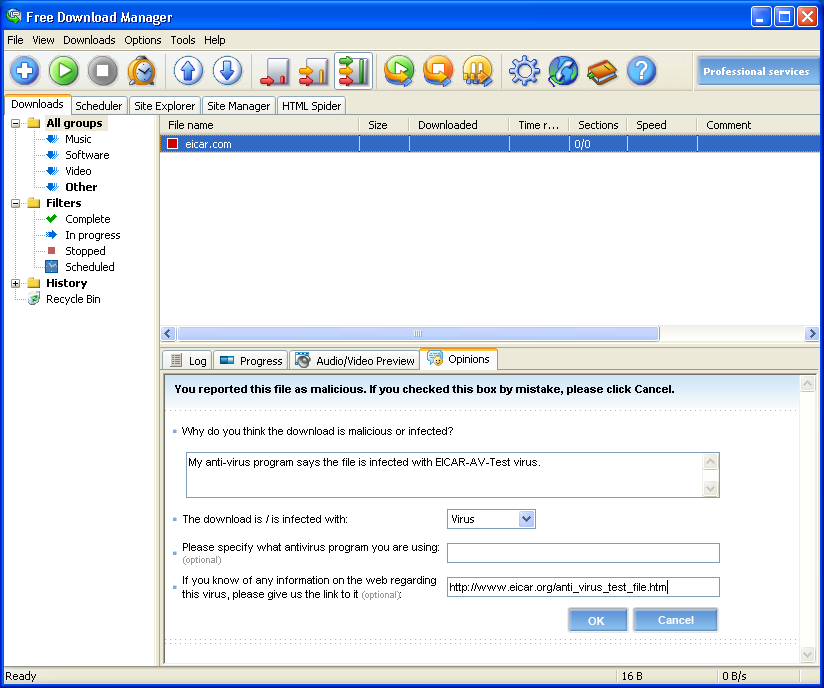Click the Comment column header

[x=758, y=125]
